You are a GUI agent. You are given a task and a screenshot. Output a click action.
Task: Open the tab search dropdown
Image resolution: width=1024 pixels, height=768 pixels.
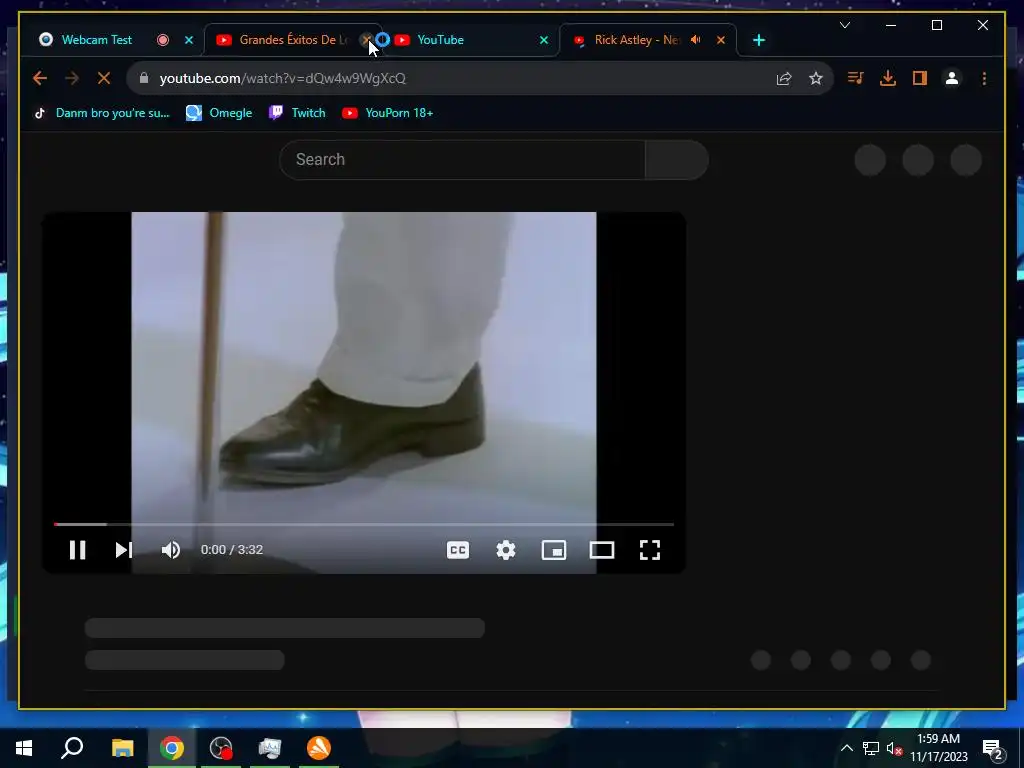click(x=845, y=25)
